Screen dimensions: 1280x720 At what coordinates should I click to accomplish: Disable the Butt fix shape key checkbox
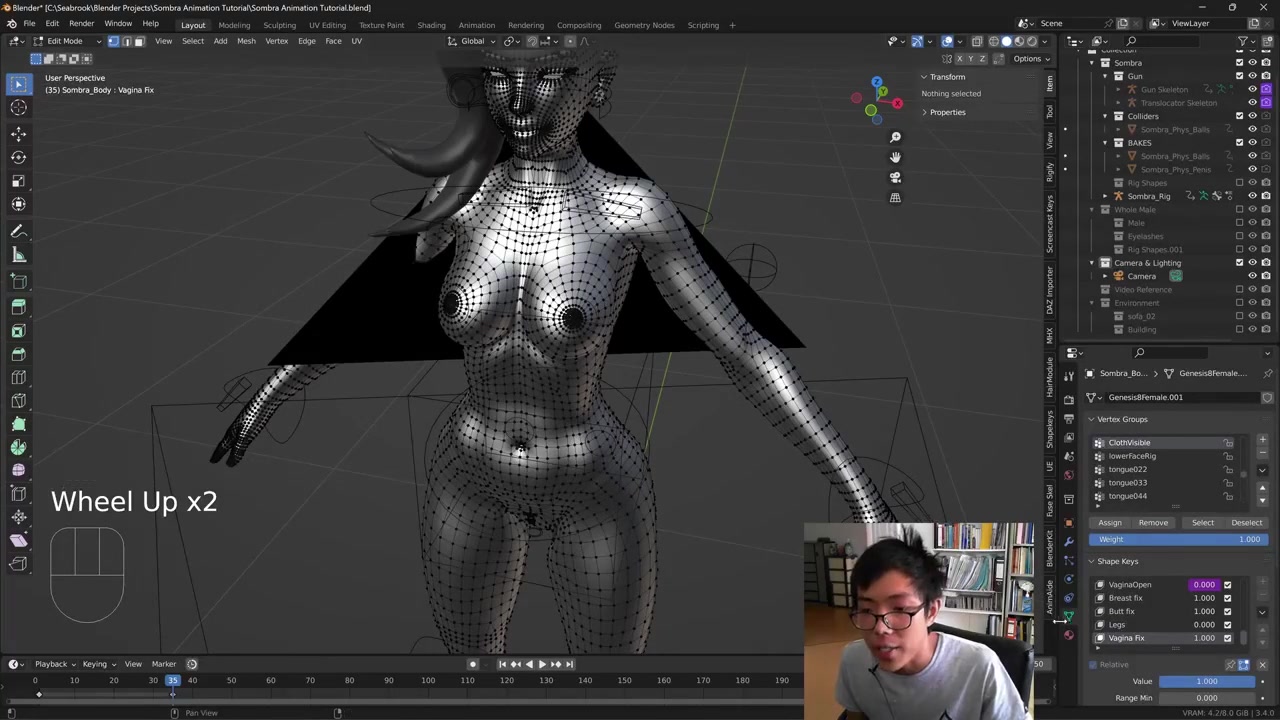[x=1227, y=611]
